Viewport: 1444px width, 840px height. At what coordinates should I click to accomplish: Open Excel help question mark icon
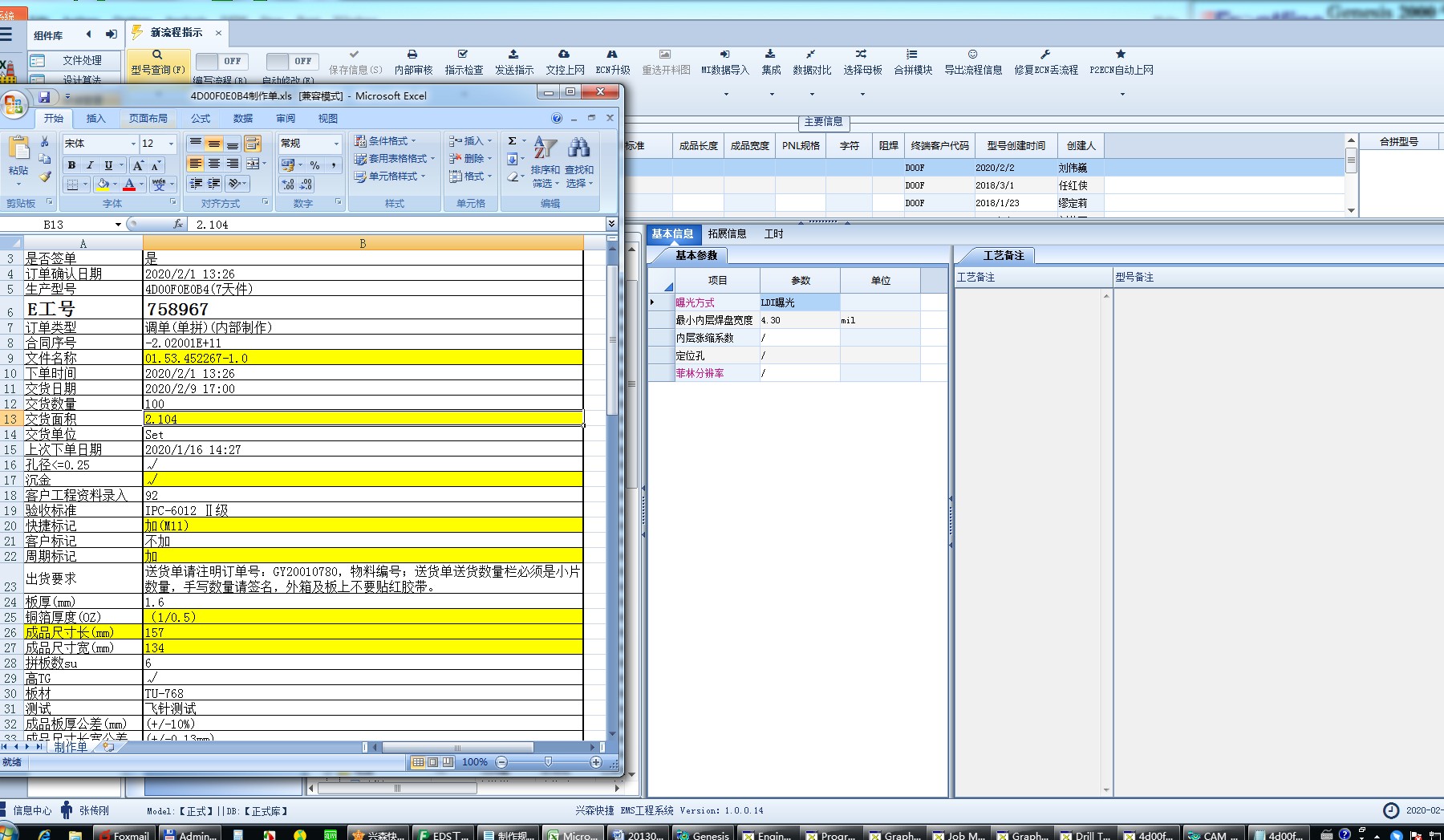pyautogui.click(x=557, y=118)
